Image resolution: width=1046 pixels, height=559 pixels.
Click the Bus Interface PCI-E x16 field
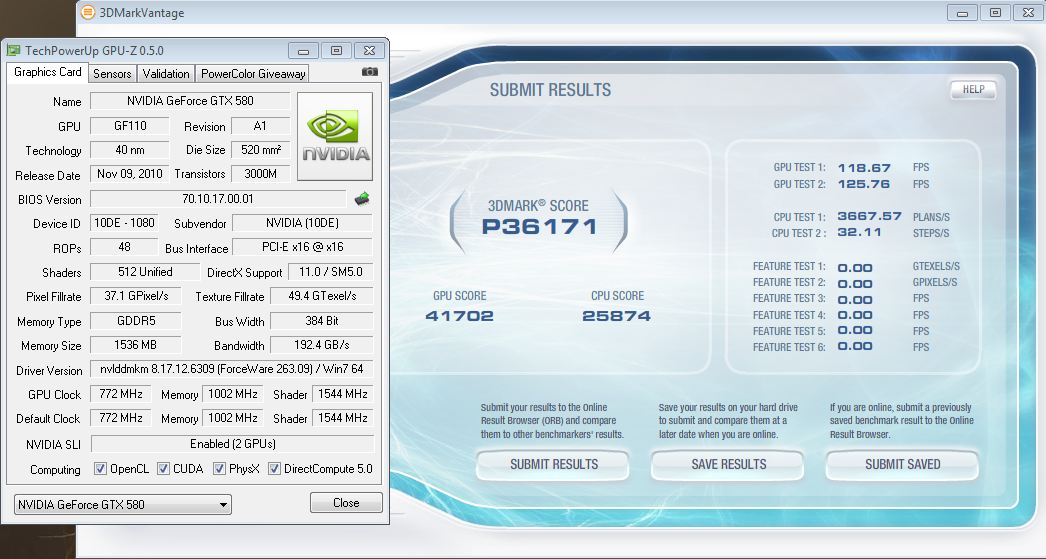[302, 247]
